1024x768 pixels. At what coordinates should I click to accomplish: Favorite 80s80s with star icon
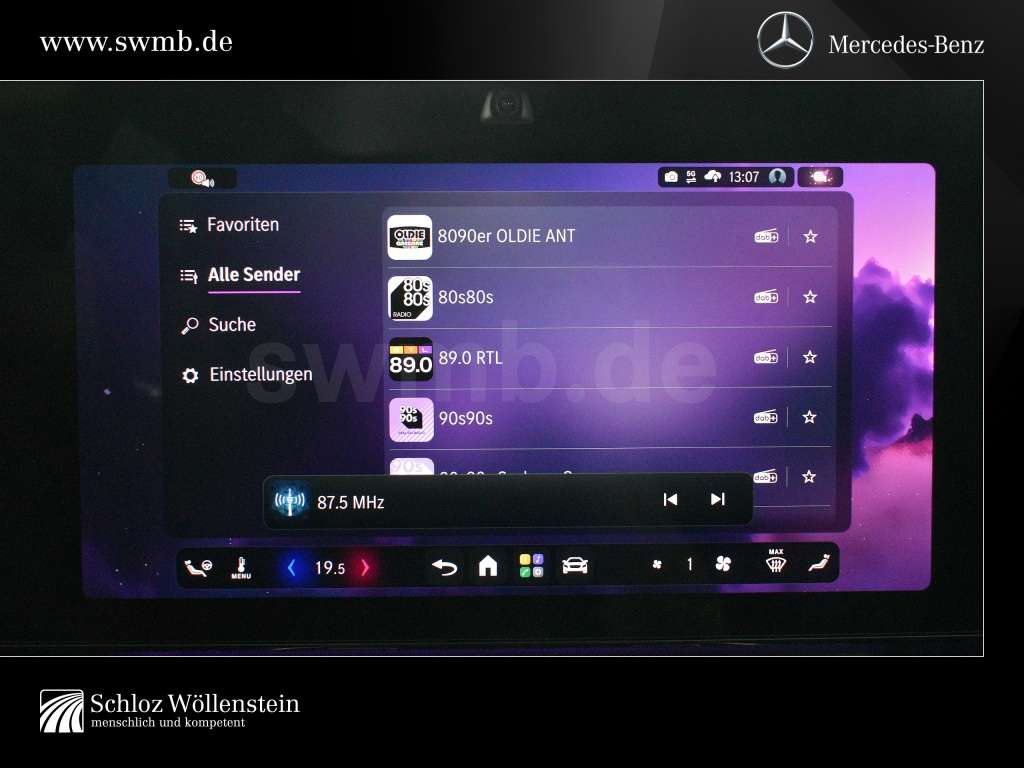click(x=810, y=297)
